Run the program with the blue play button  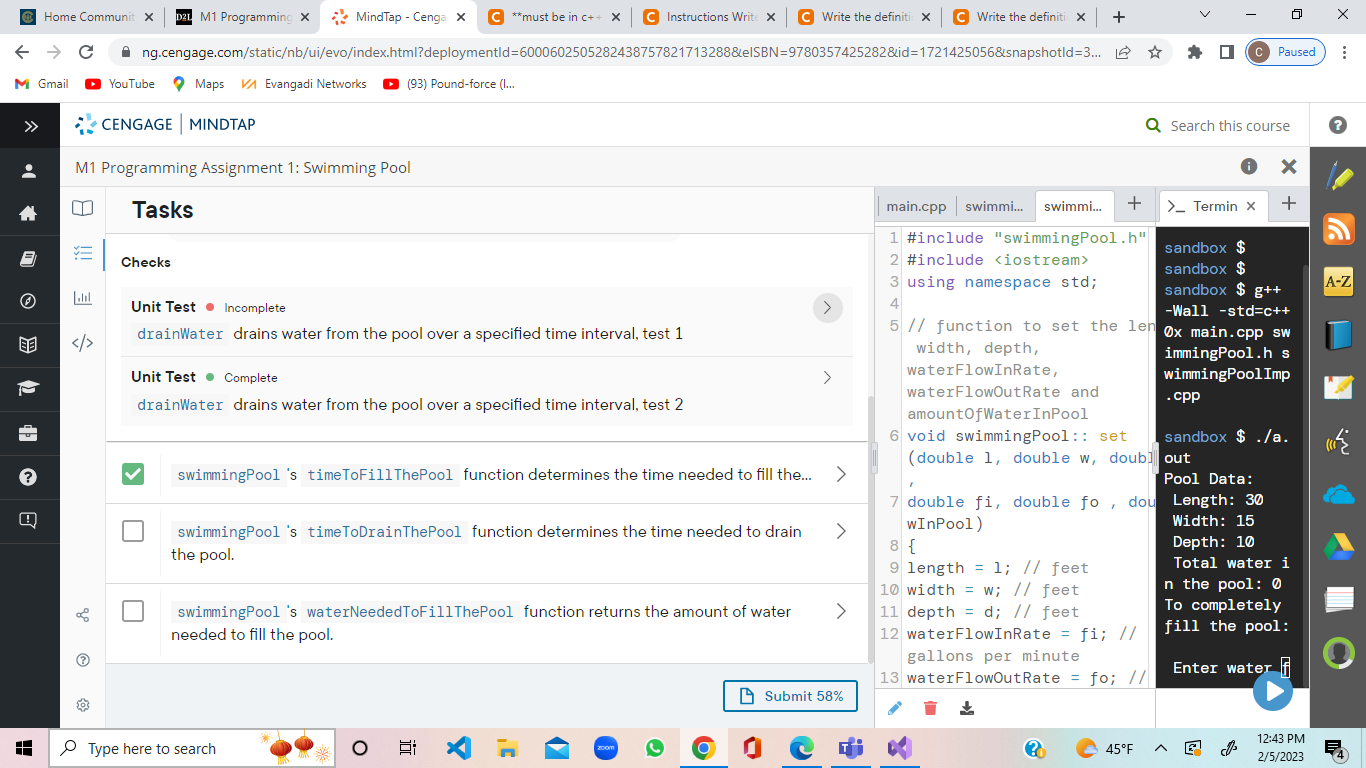1272,689
